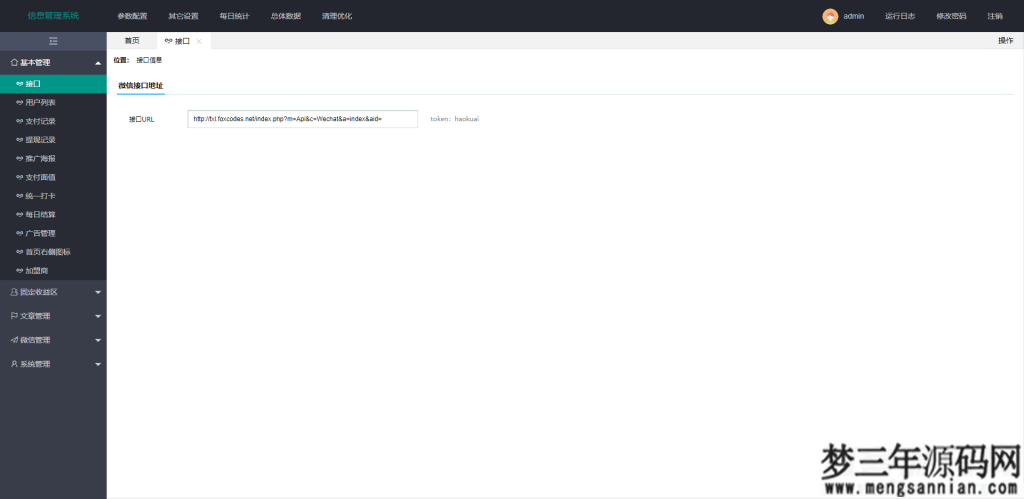This screenshot has height=499, width=1024.
Task: Collapse the 基本管理 menu arrow
Action: 97,63
